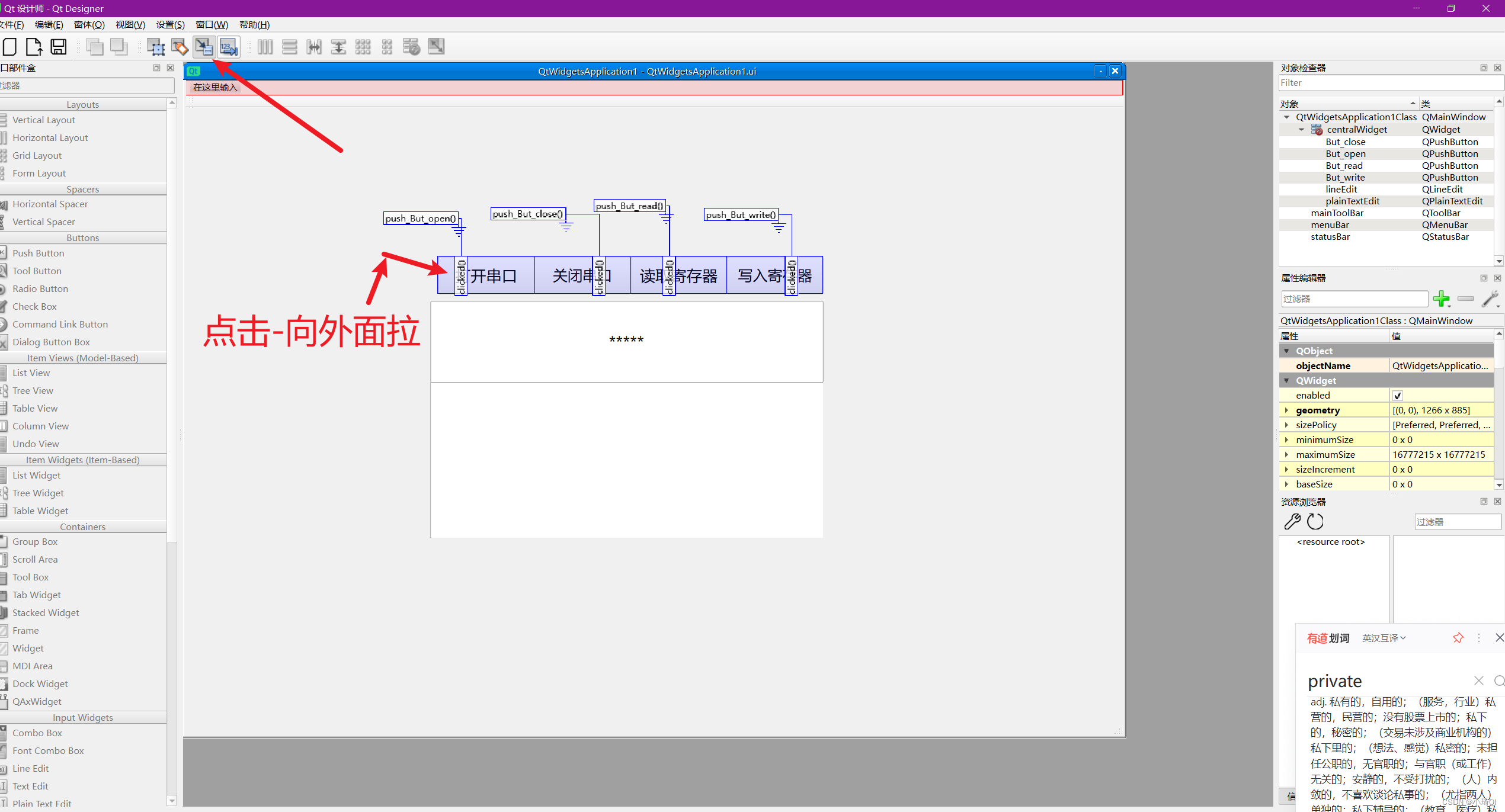Open 编辑 menu in menu bar
This screenshot has width=1505, height=812.
point(51,24)
